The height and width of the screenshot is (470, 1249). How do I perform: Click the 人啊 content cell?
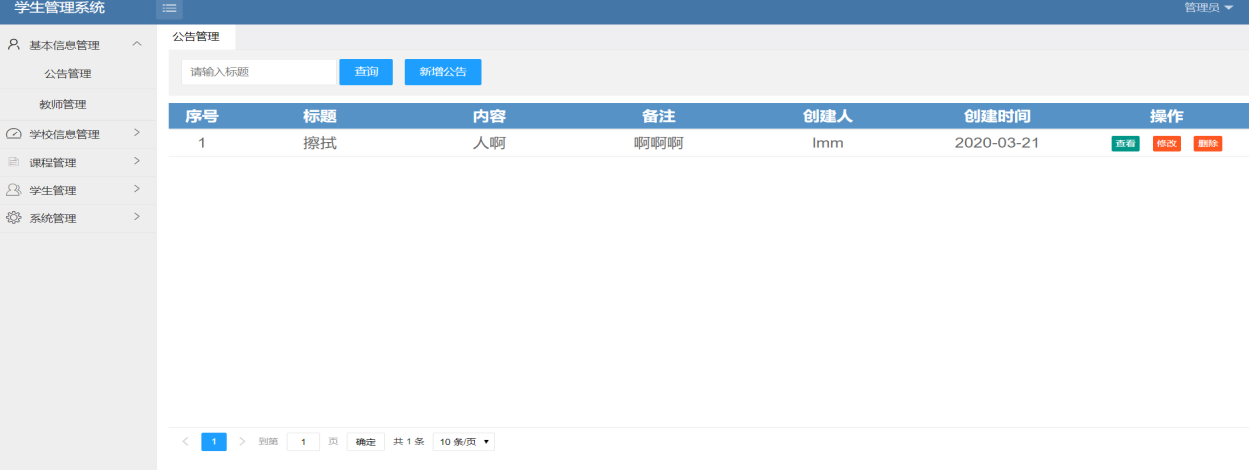pyautogui.click(x=489, y=143)
